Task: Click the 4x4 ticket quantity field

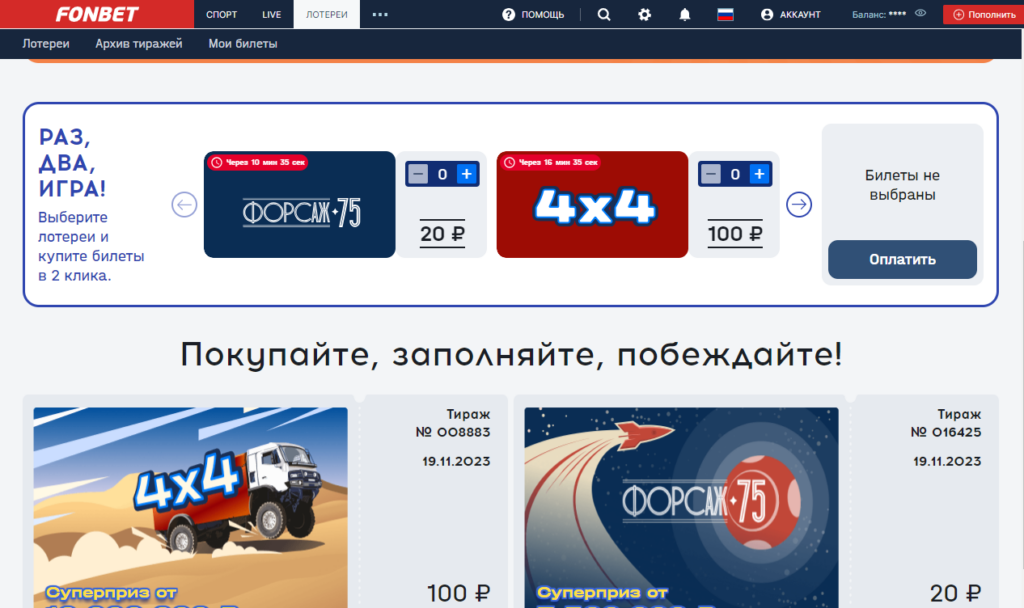Action: click(x=735, y=174)
